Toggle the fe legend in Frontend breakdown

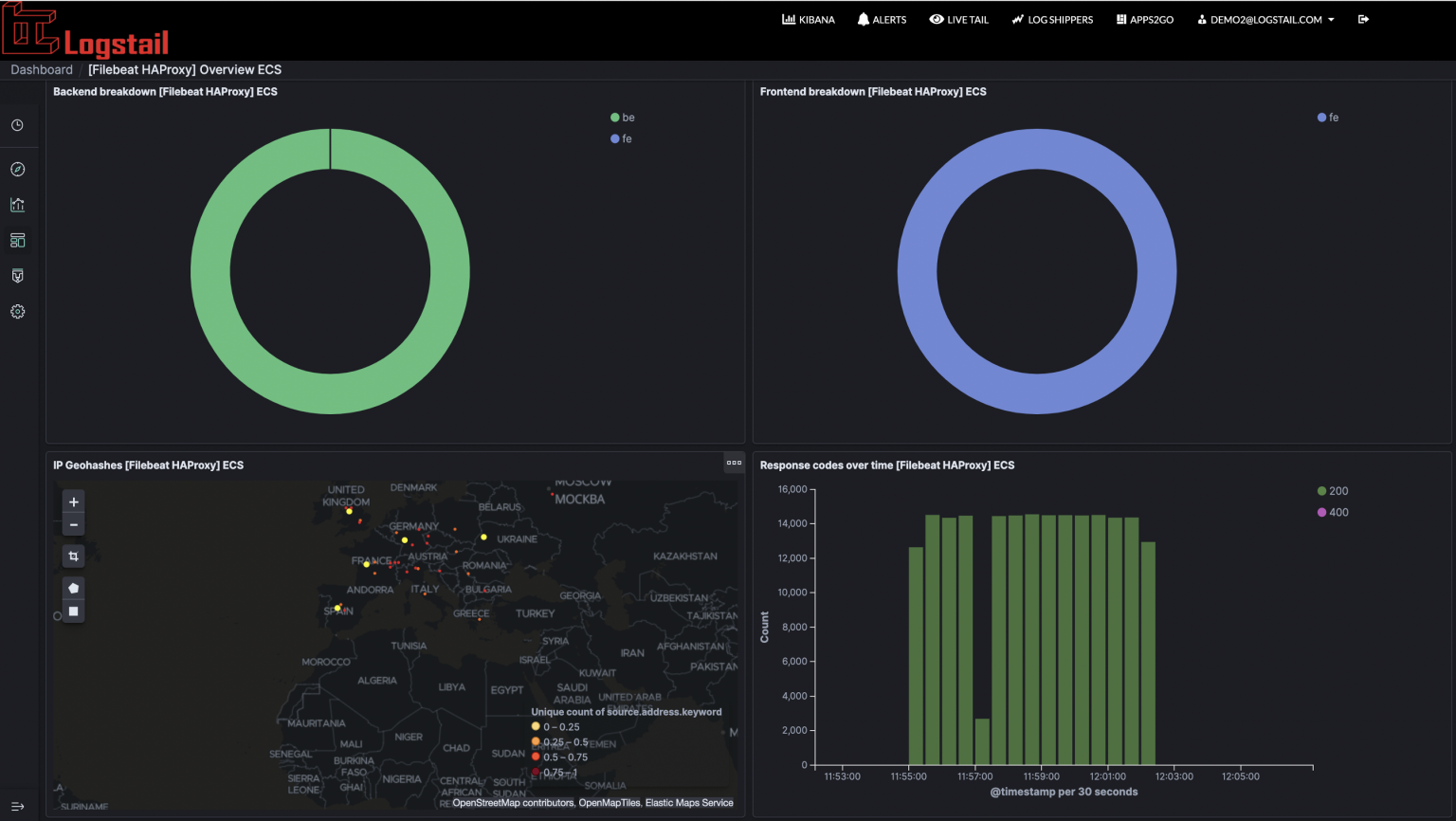[1328, 118]
